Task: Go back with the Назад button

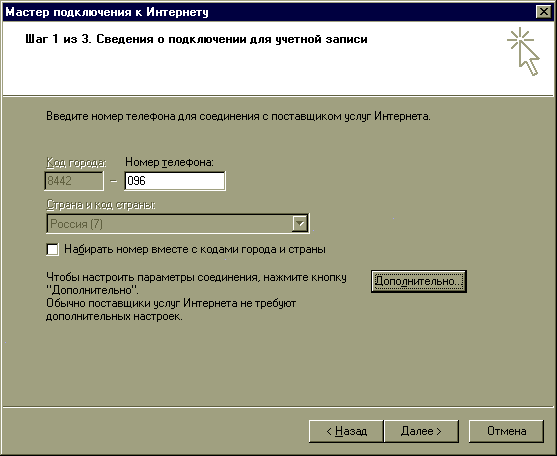Action: [x=346, y=431]
